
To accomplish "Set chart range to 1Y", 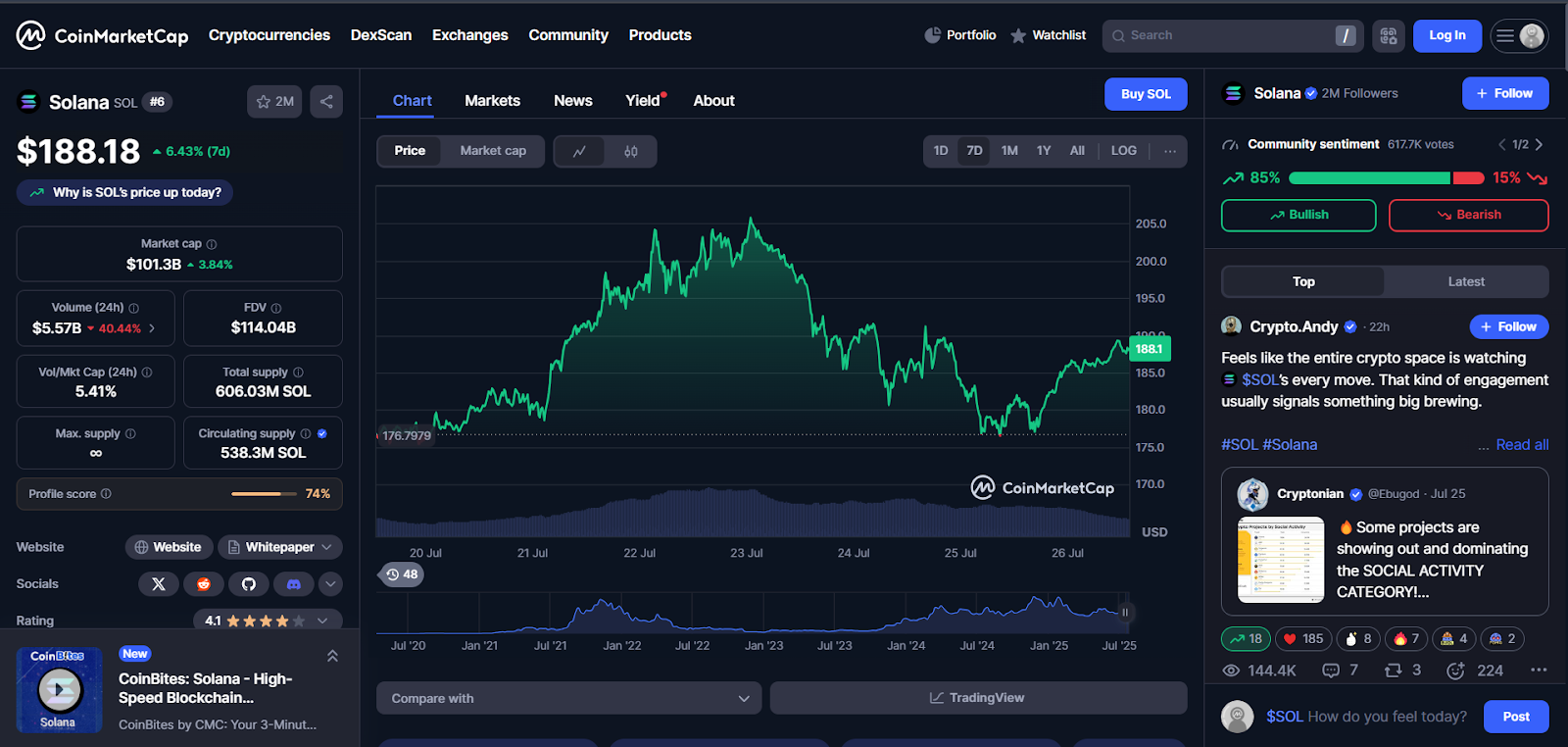I will point(1044,151).
